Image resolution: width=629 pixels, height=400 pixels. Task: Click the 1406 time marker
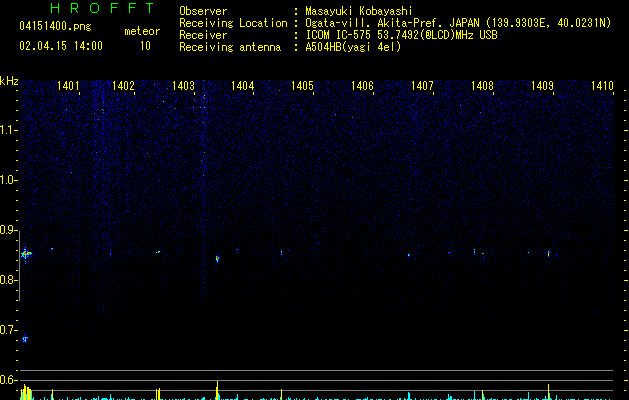362,86
